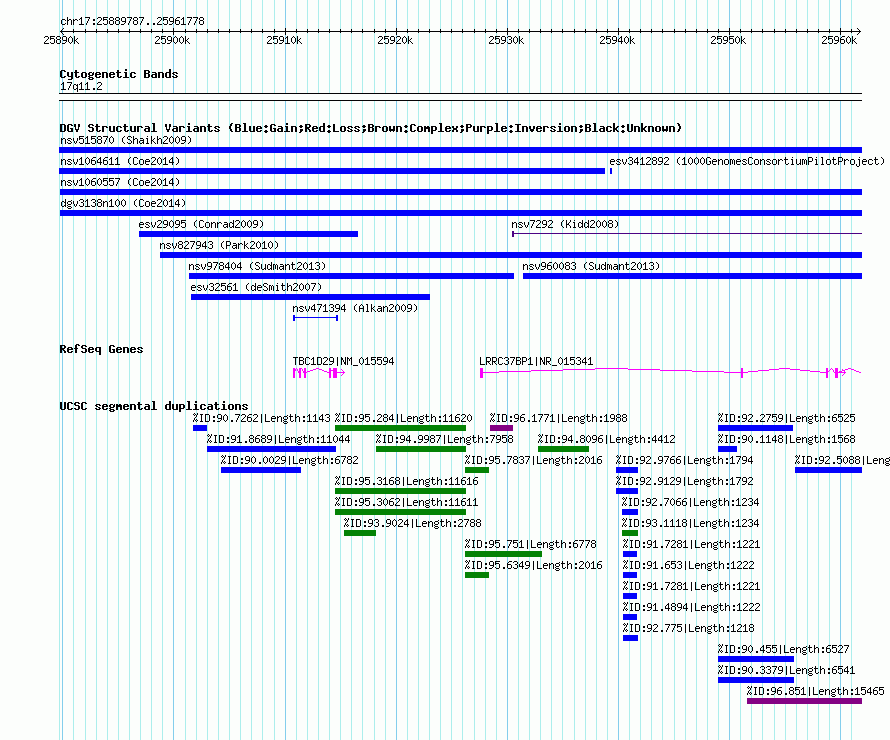The height and width of the screenshot is (740, 890).
Task: Select the blue bar under nsv978404
Action: point(351,276)
